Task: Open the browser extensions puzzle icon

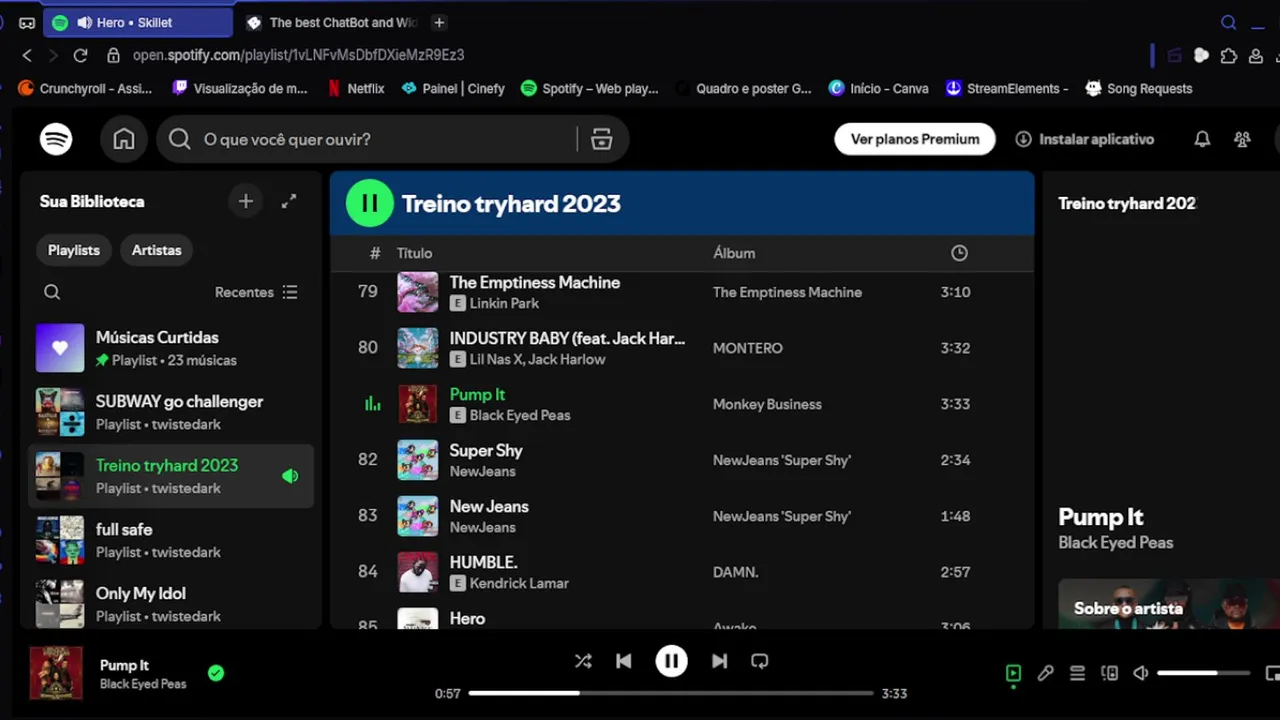Action: point(1229,55)
